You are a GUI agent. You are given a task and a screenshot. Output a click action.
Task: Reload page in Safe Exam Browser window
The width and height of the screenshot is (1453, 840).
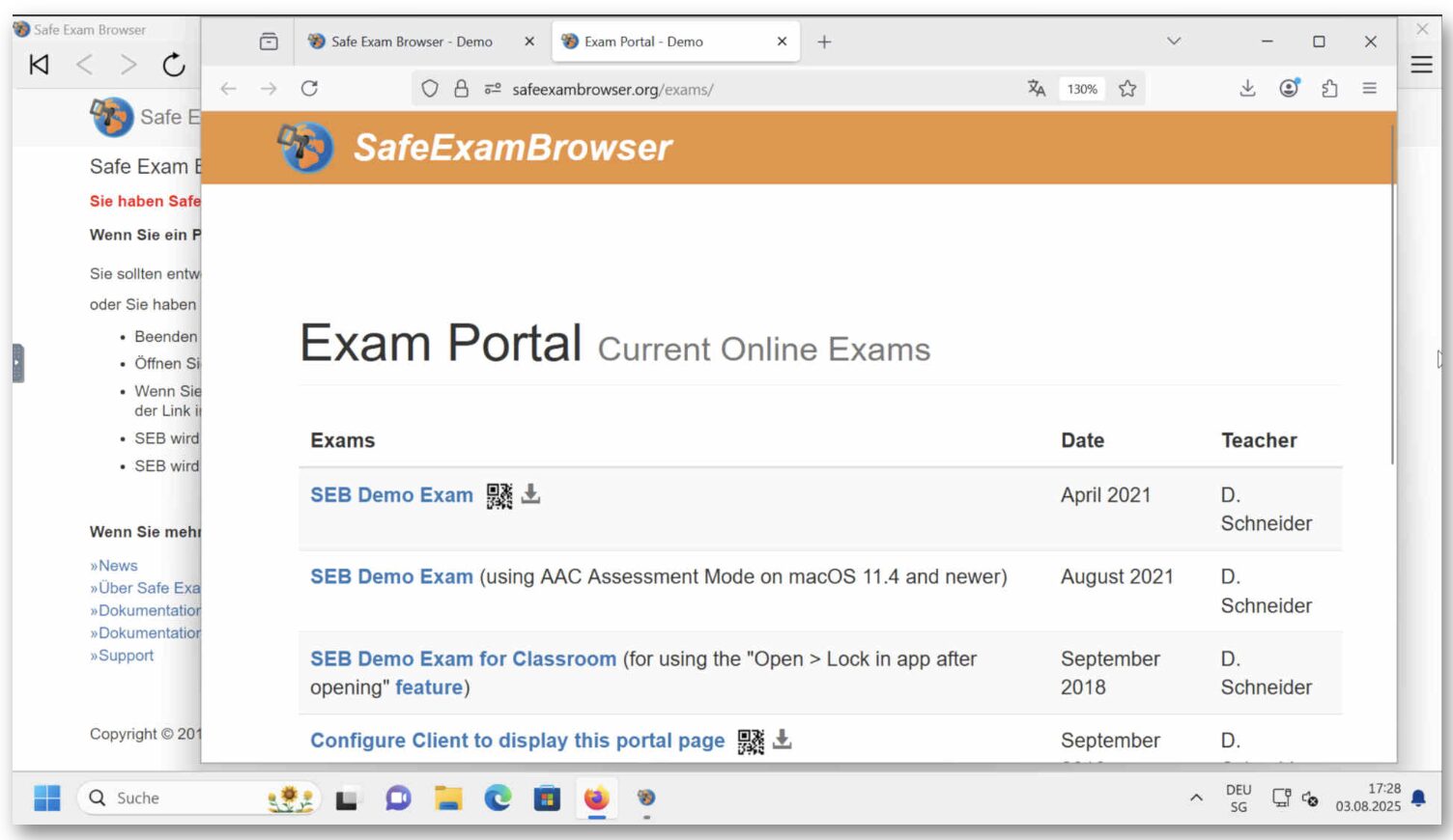coord(174,65)
